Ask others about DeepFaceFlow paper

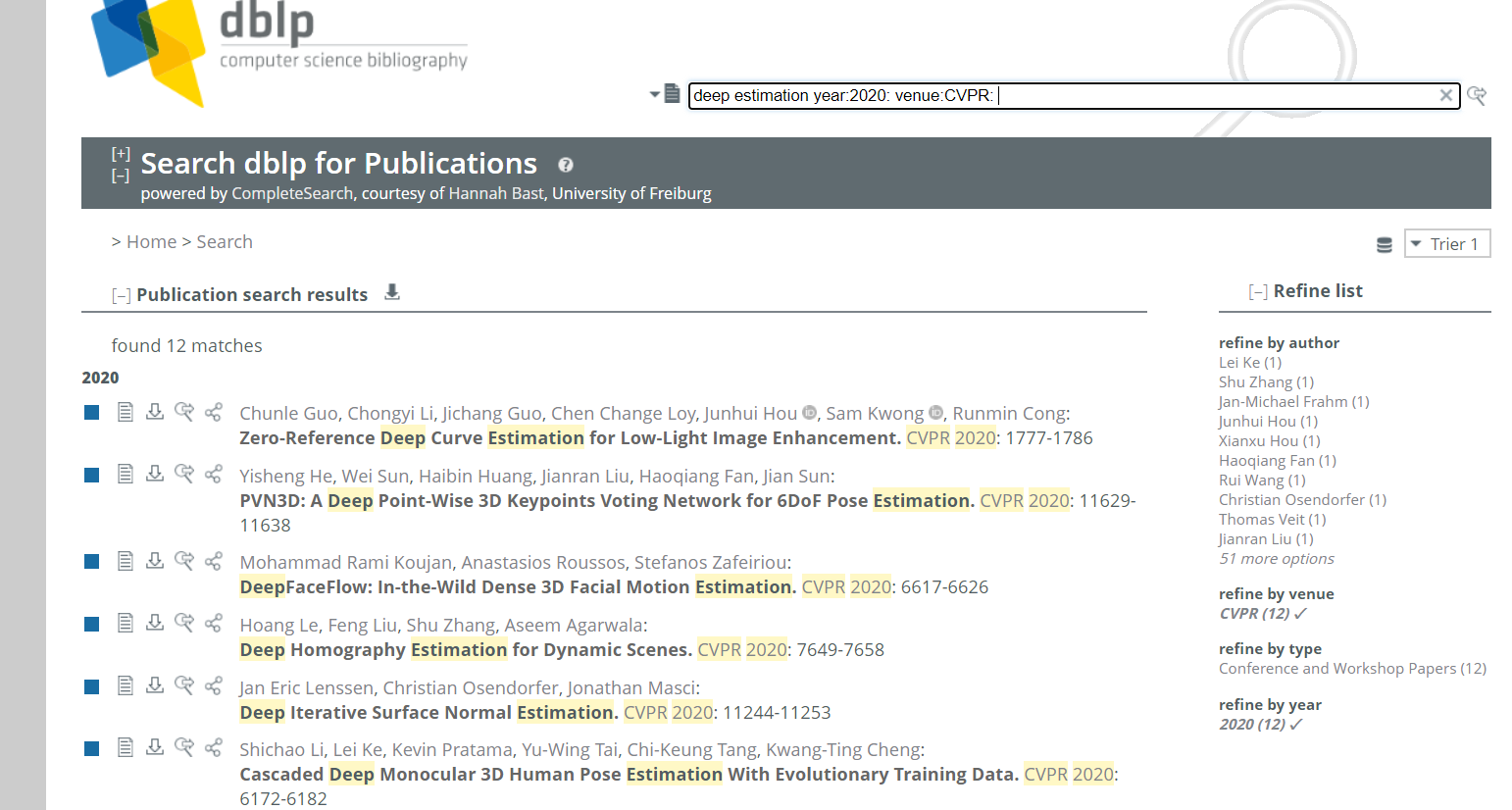[184, 561]
